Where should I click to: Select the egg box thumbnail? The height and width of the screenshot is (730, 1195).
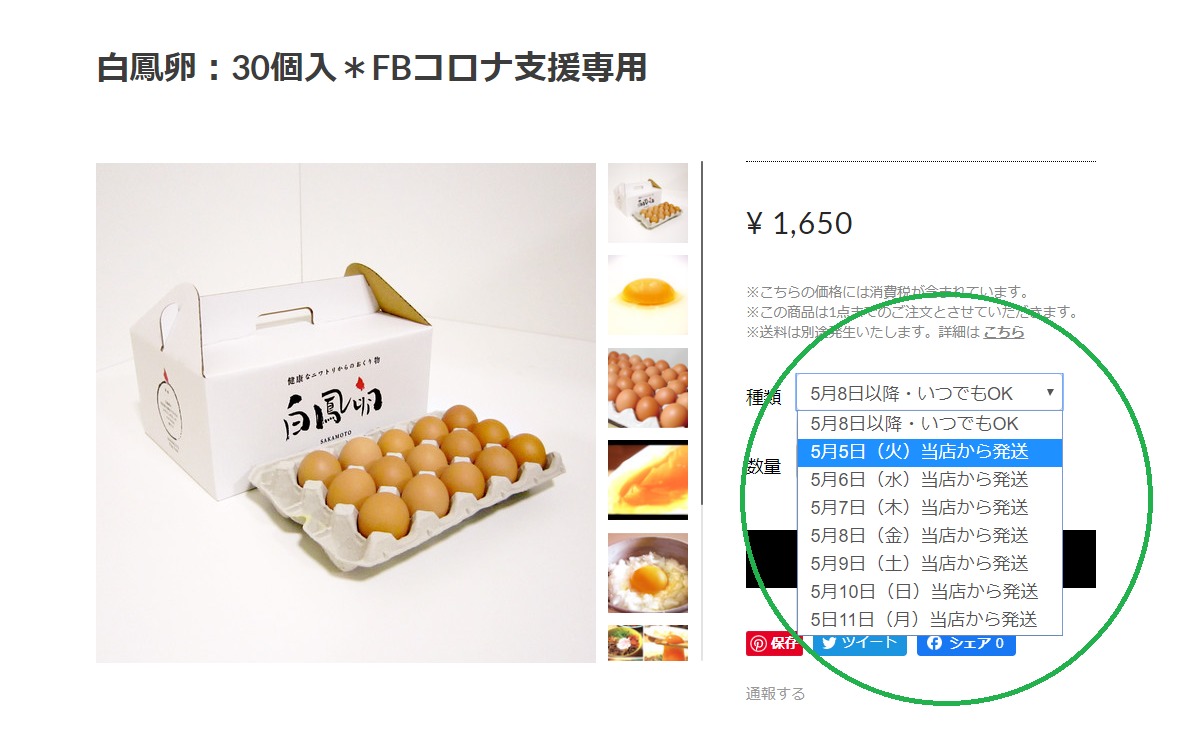pyautogui.click(x=648, y=203)
